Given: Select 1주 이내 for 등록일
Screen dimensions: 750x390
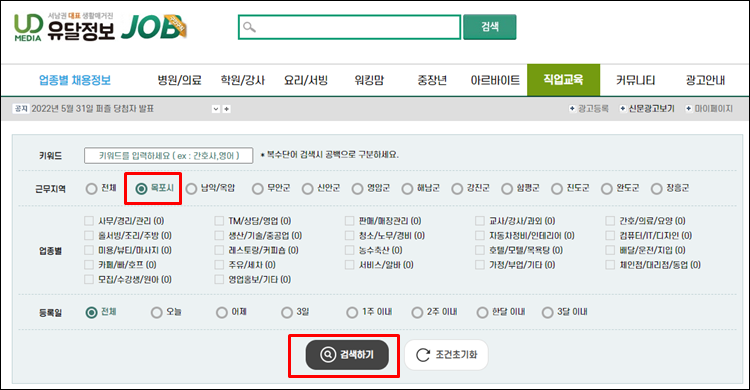Looking at the screenshot, I should [352, 312].
